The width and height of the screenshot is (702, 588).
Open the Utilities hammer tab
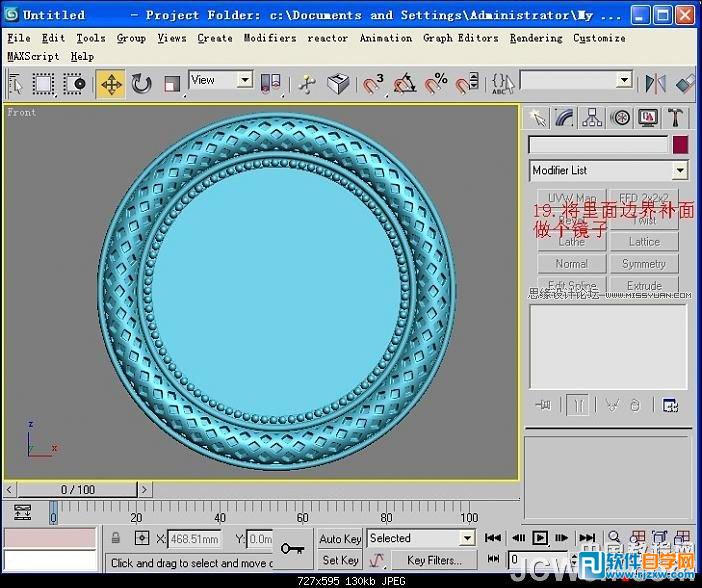point(676,118)
